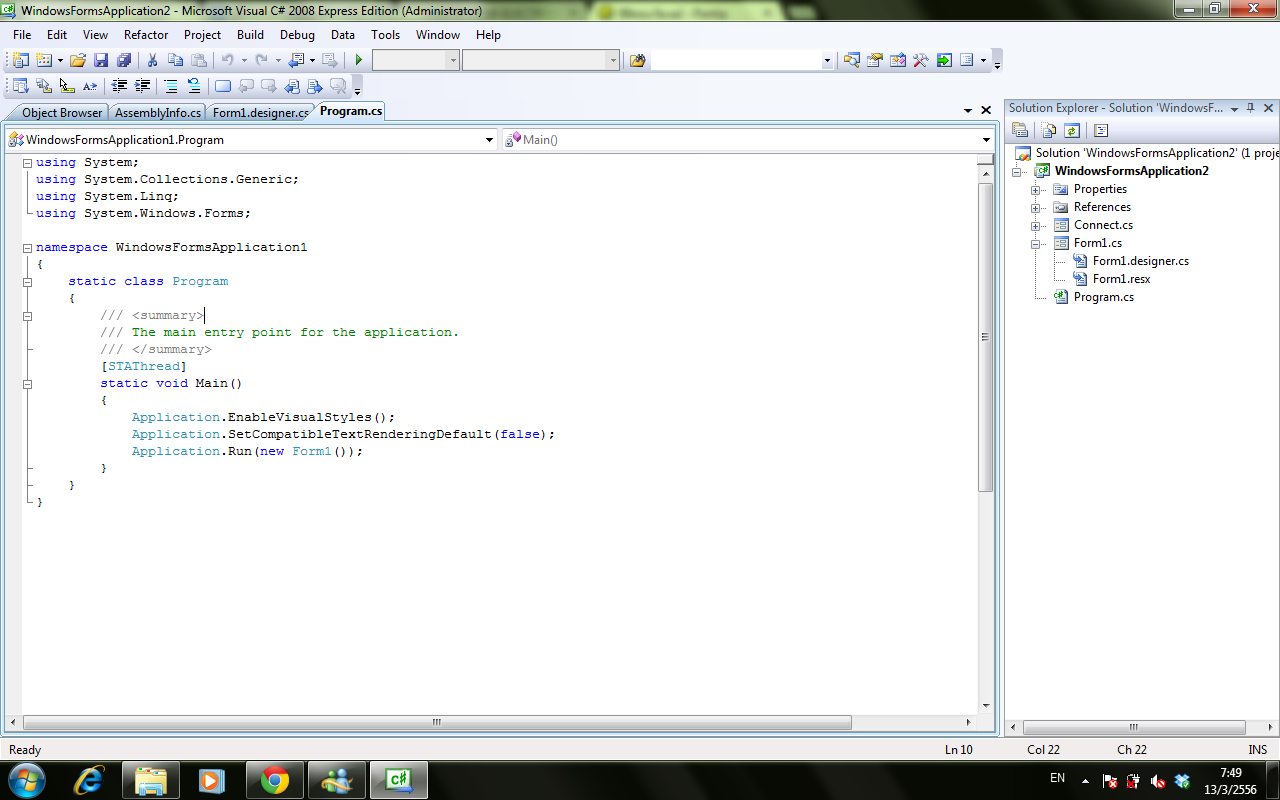Click the Toolbox hammer-and-wrench icon
This screenshot has width=1280, height=800.
921,61
